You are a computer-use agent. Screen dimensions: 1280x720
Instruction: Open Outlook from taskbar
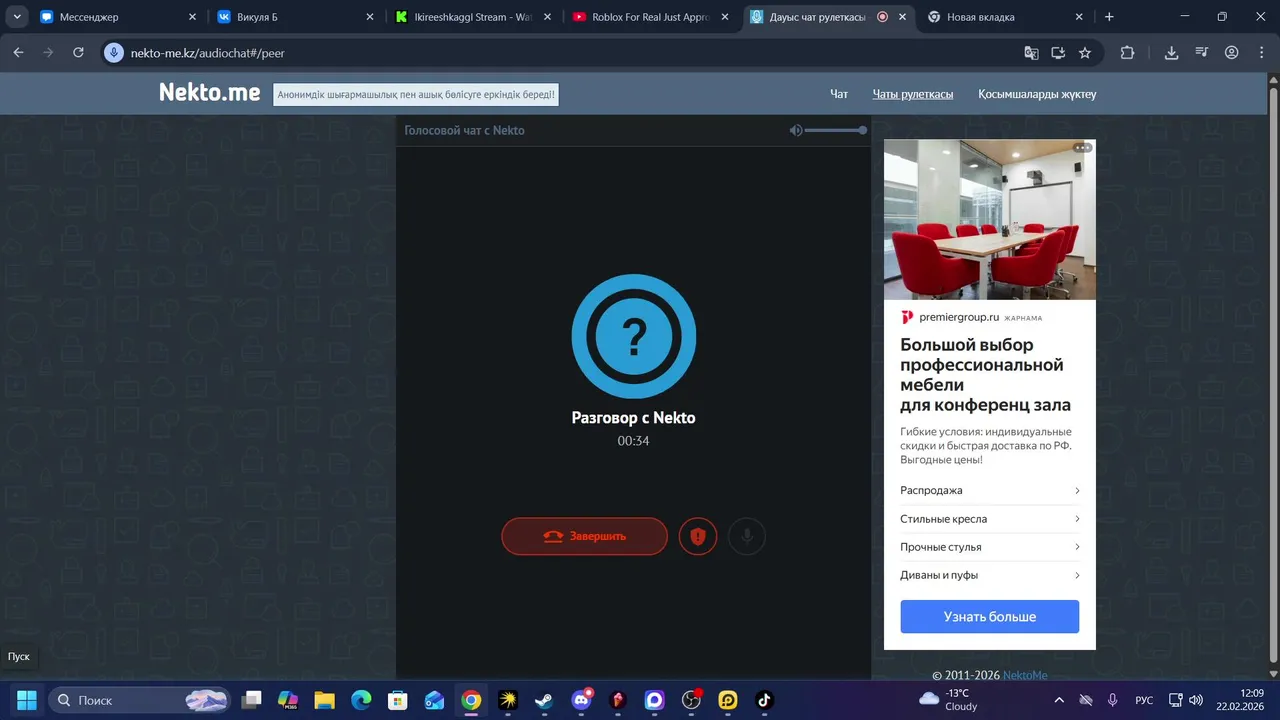[434, 700]
